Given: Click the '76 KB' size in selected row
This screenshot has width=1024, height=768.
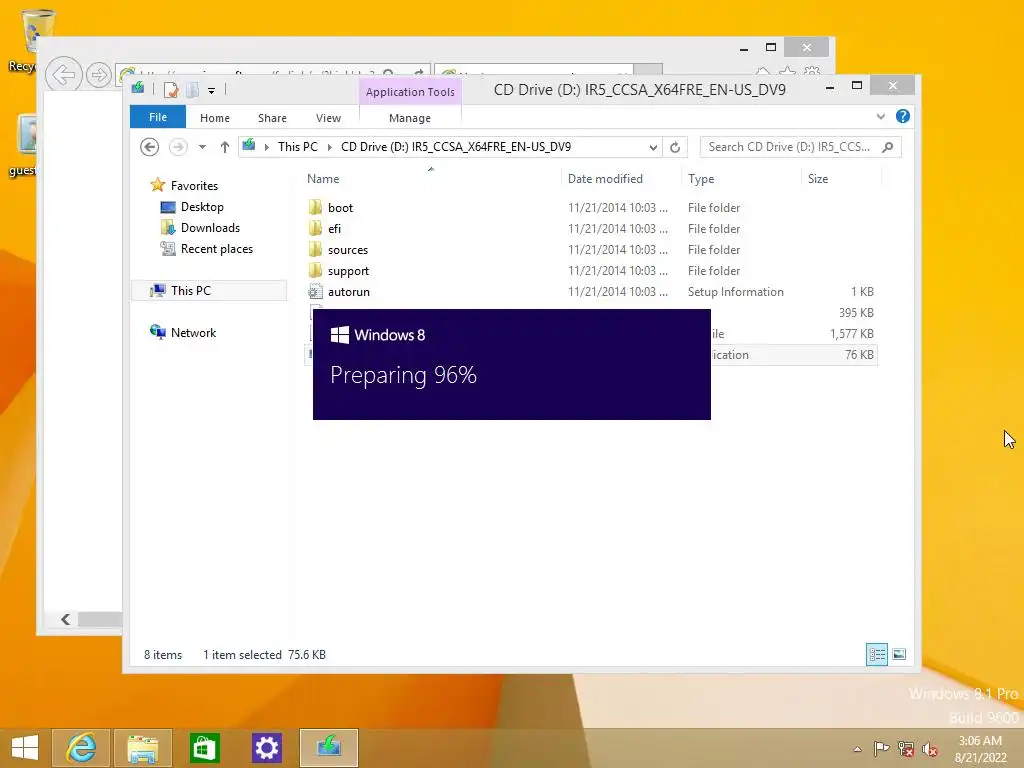Looking at the screenshot, I should 859,355.
